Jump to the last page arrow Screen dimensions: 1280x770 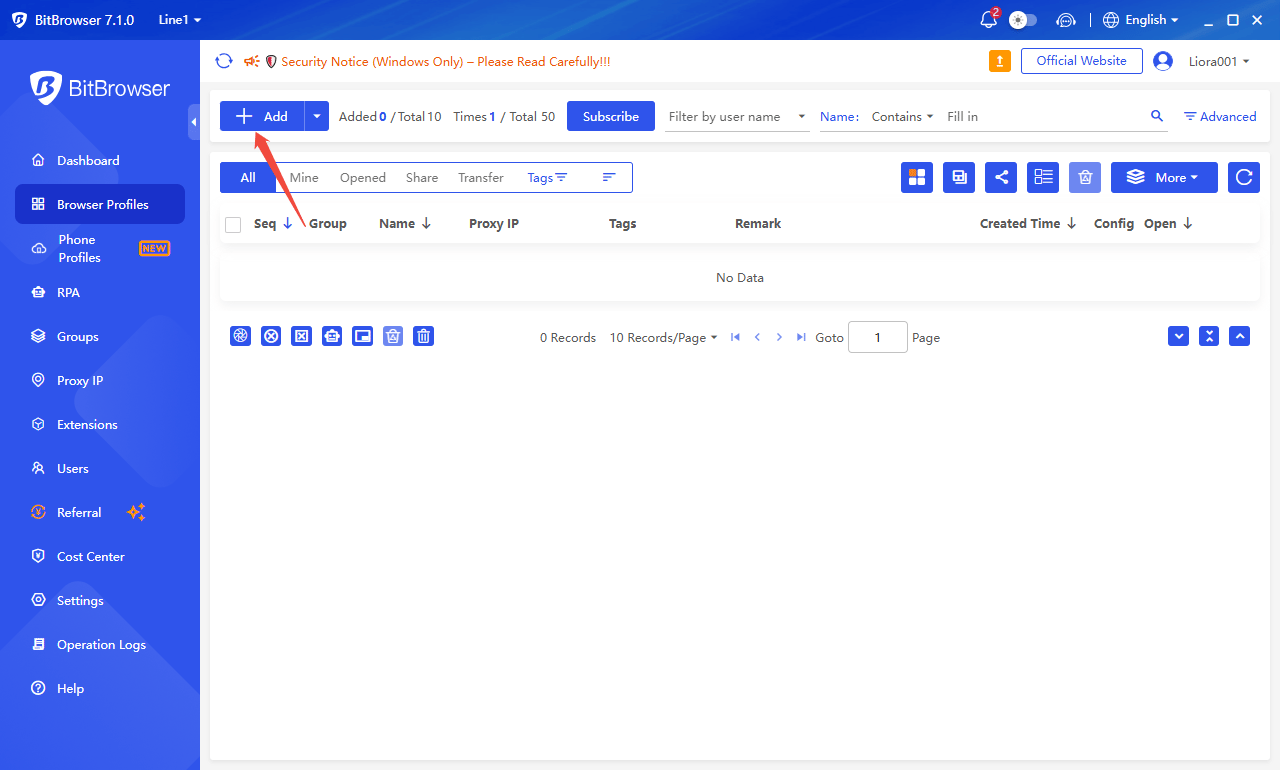click(x=801, y=337)
